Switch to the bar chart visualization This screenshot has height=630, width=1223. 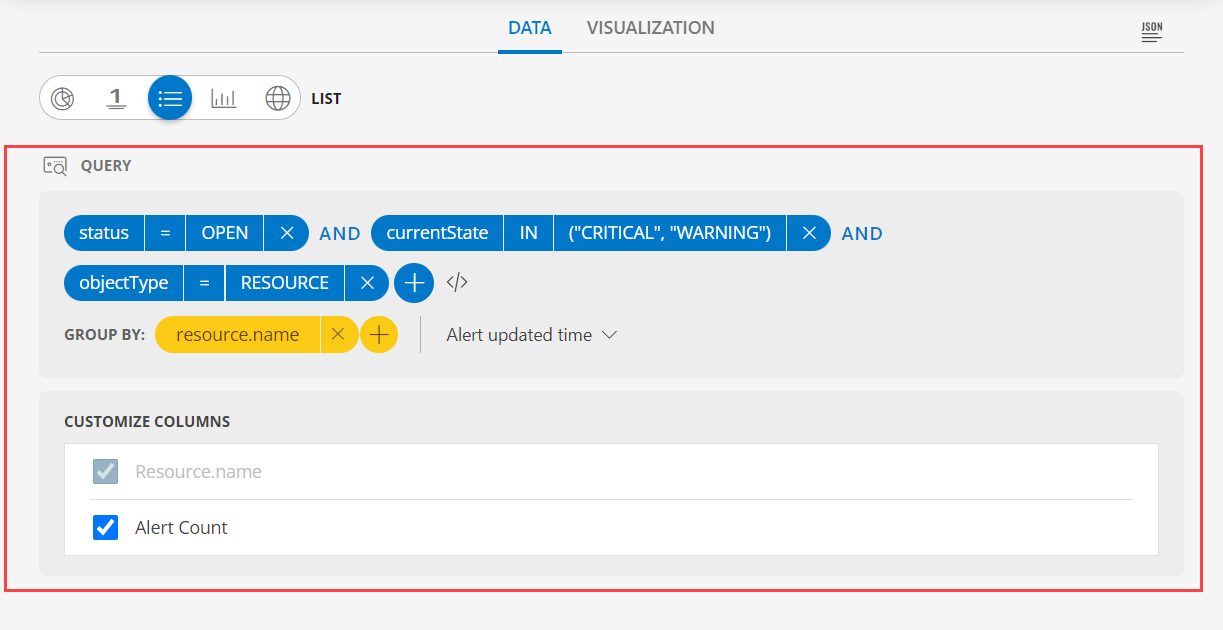[x=223, y=98]
